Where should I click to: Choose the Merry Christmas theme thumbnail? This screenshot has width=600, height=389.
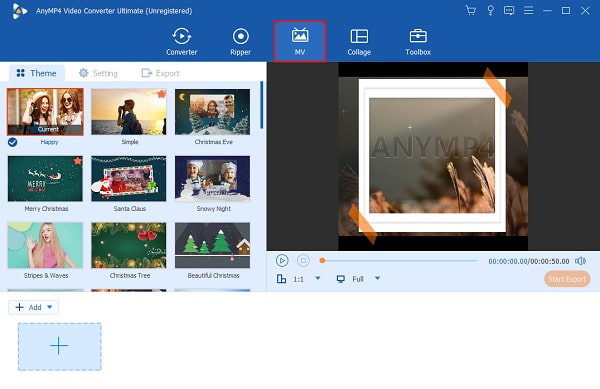[x=45, y=179]
